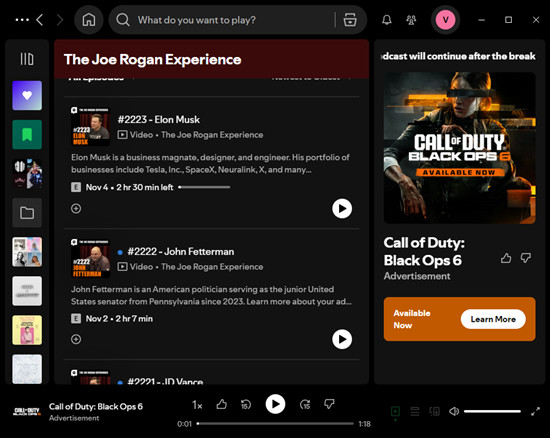Image resolution: width=550 pixels, height=438 pixels.
Task: Click 'Call of Duty: Black Ops 6' in the player bar
Action: [96, 406]
